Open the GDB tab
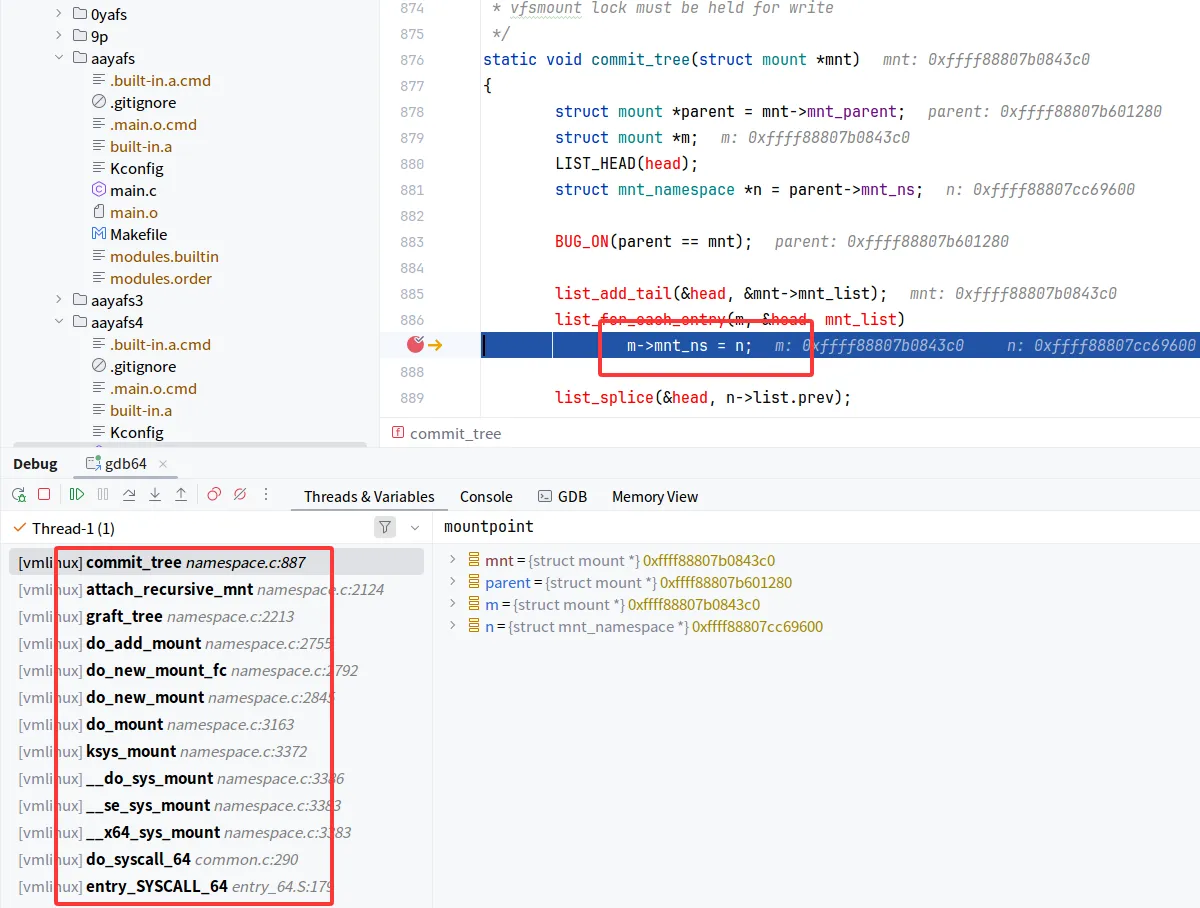Screen dimensions: 1200x908 pyautogui.click(x=562, y=496)
